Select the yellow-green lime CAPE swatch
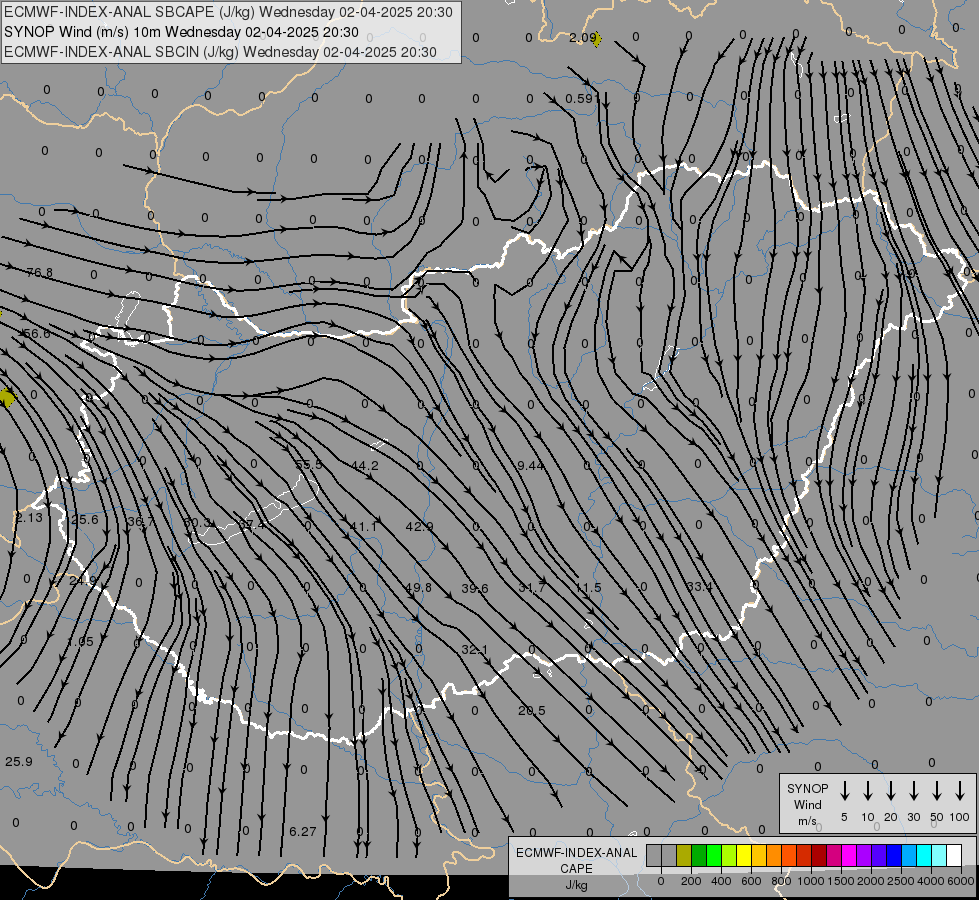Viewport: 979px width, 900px height. pyautogui.click(x=729, y=855)
